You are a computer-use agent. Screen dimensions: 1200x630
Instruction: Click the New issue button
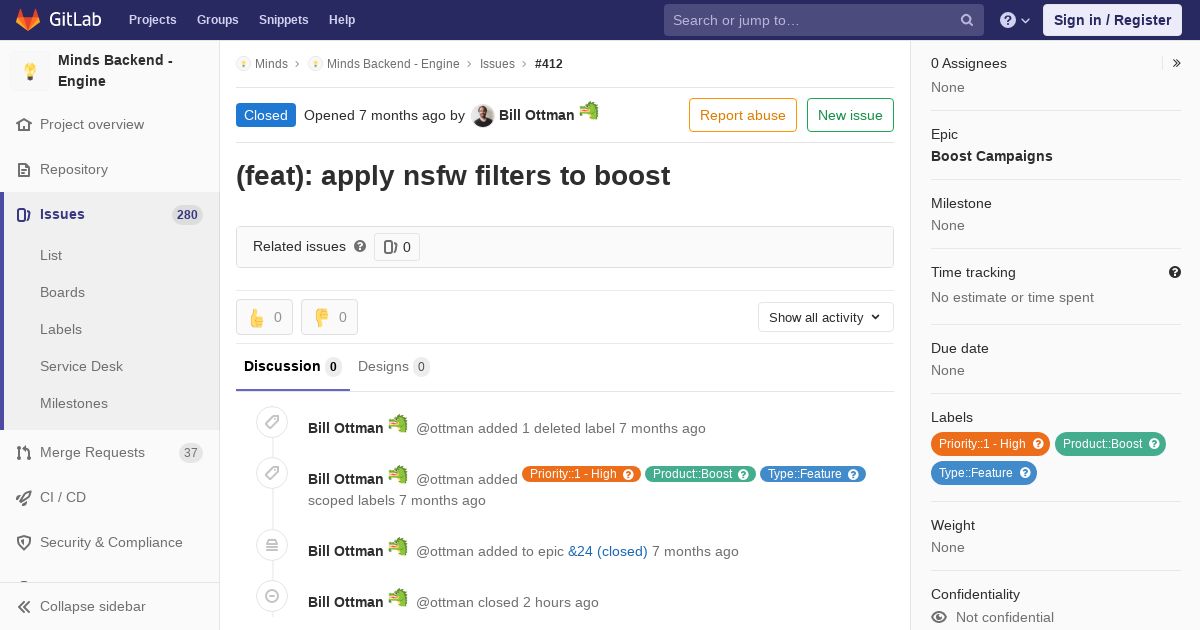point(850,115)
